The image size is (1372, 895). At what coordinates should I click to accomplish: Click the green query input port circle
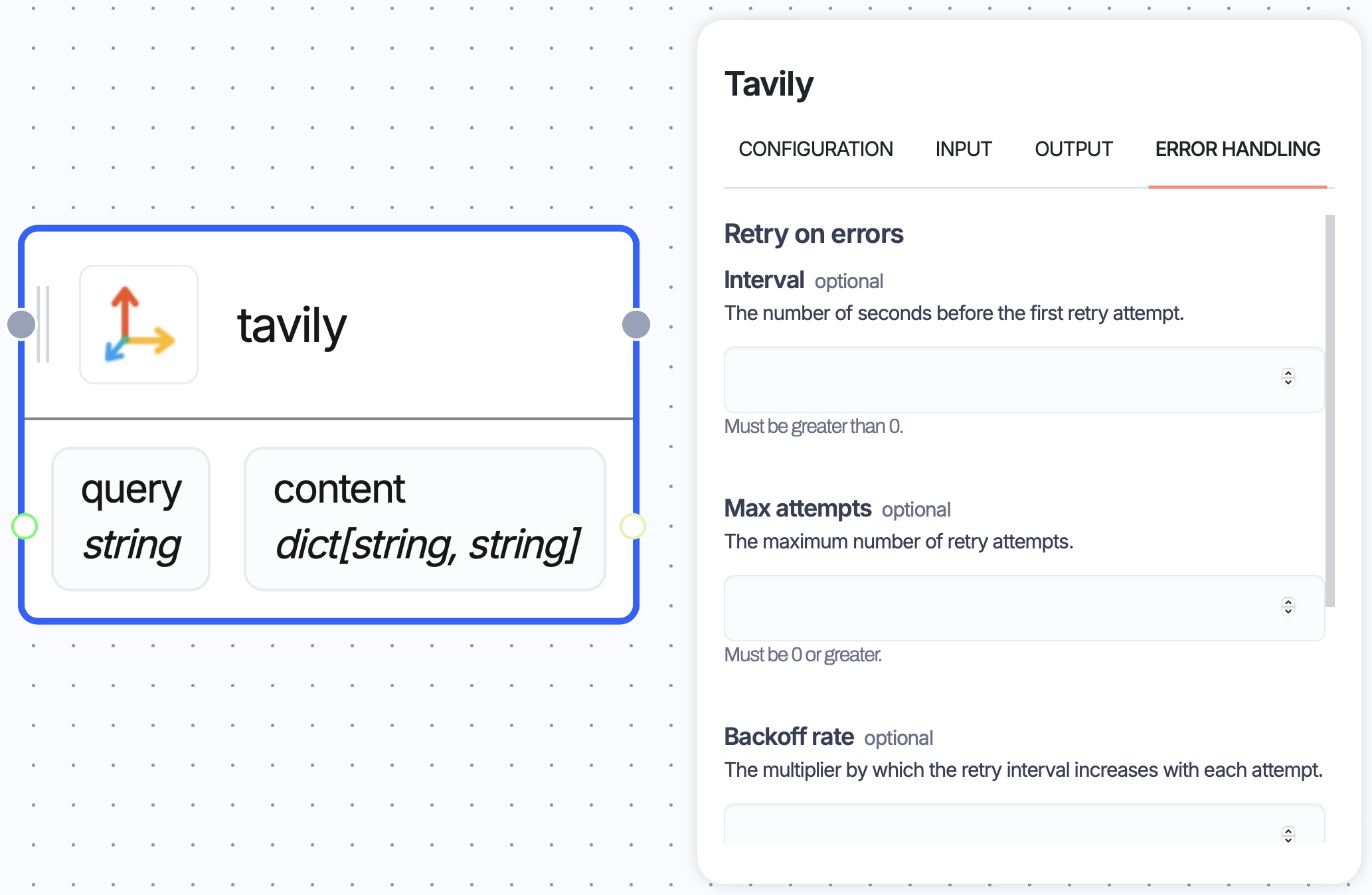pos(25,527)
